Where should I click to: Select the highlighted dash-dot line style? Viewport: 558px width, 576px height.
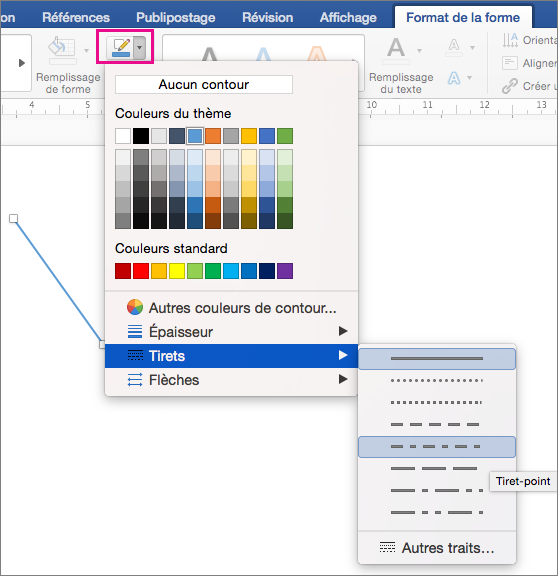coord(437,447)
